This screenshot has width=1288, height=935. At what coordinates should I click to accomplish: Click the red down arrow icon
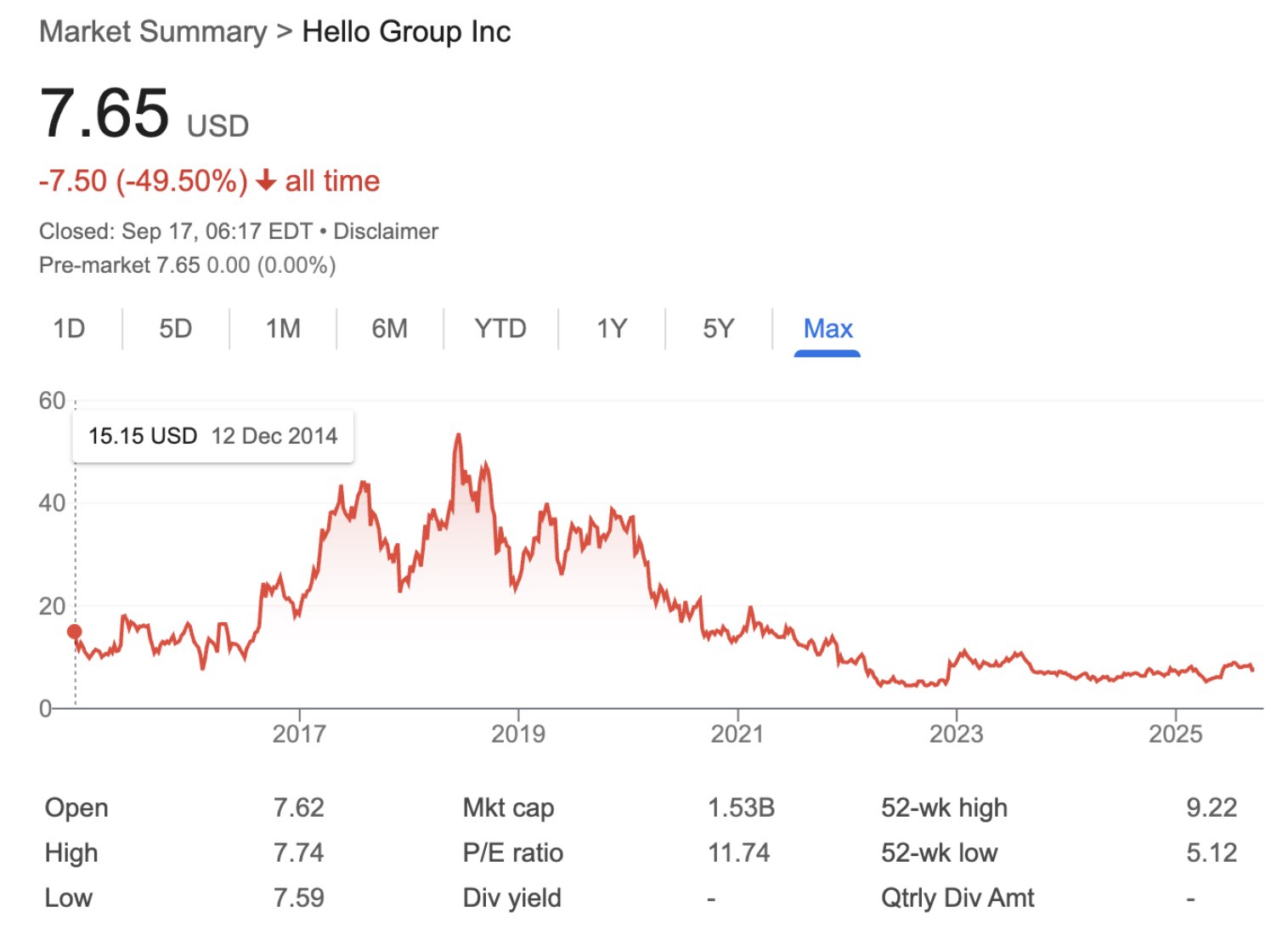tap(266, 180)
